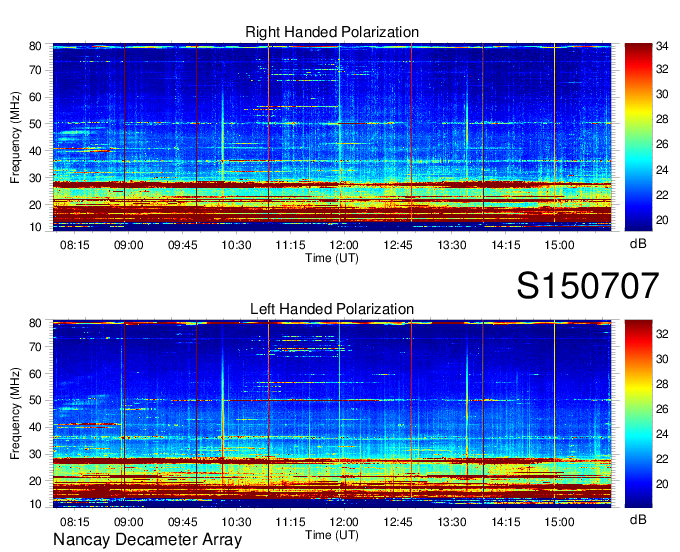Click the 28 value on the Right Handed color scale
Image resolution: width=680 pixels, height=552 pixels.
click(x=662, y=119)
